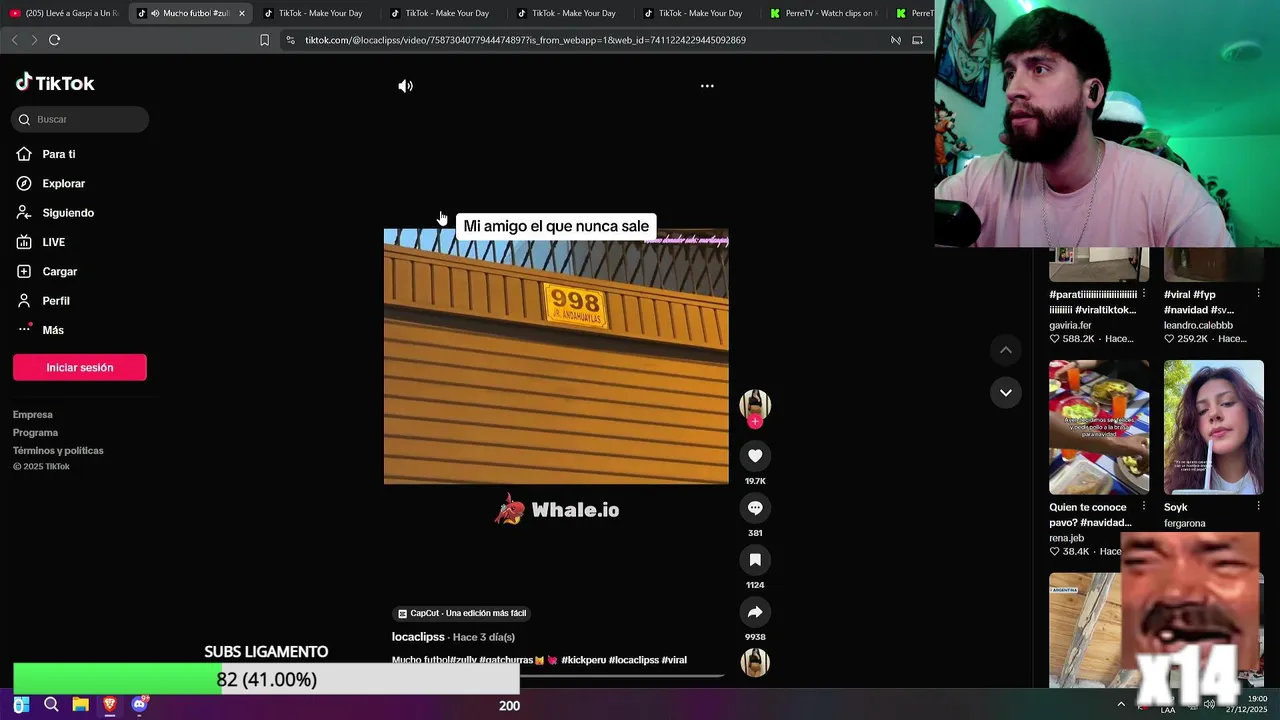Open the LIVE section
Viewport: 1280px width, 720px height.
(41, 242)
